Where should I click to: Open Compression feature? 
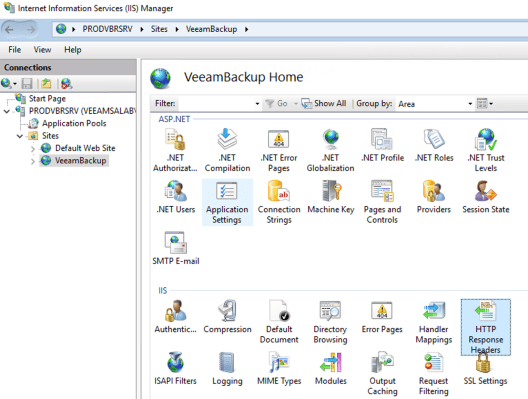point(227,317)
